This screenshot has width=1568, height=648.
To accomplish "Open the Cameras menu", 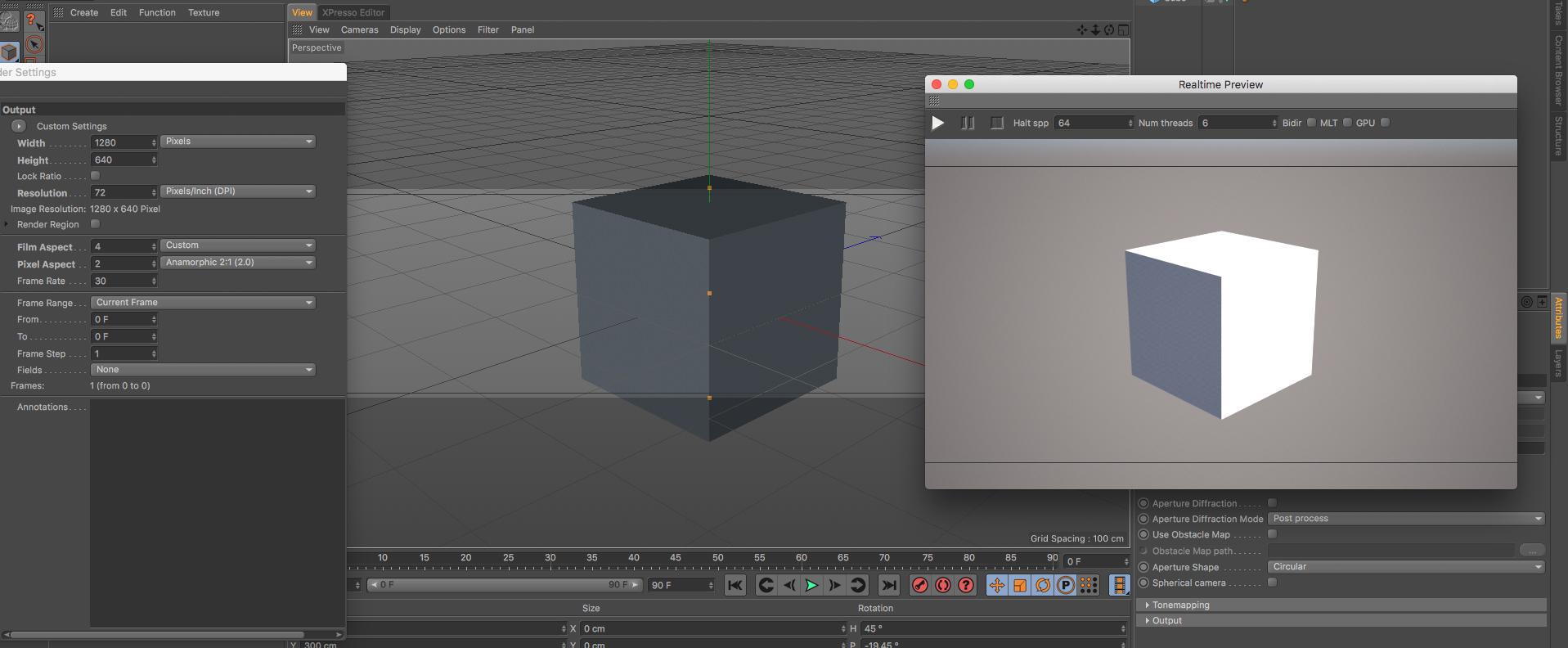I will pos(359,30).
